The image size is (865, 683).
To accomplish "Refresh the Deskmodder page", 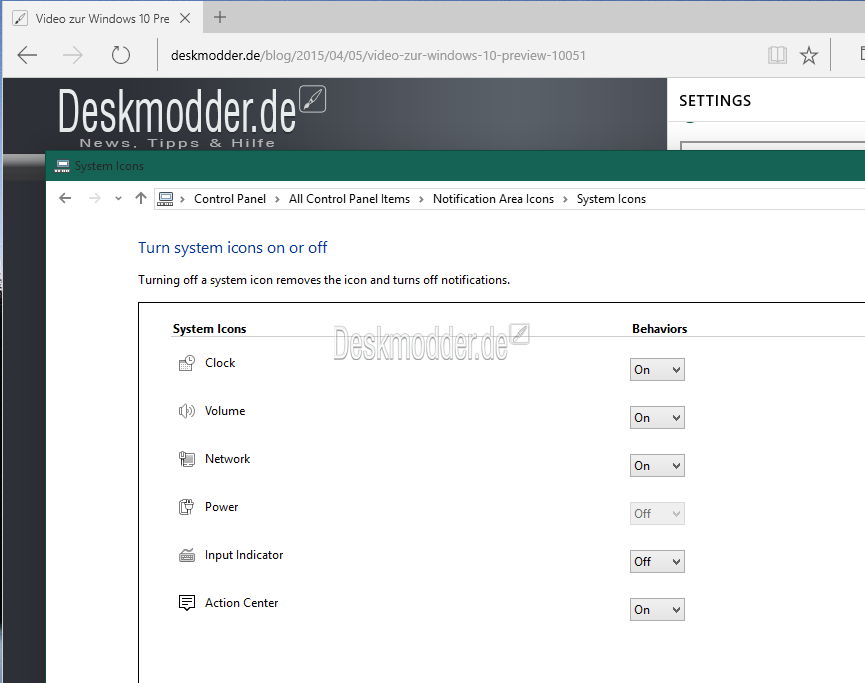I will tap(120, 55).
